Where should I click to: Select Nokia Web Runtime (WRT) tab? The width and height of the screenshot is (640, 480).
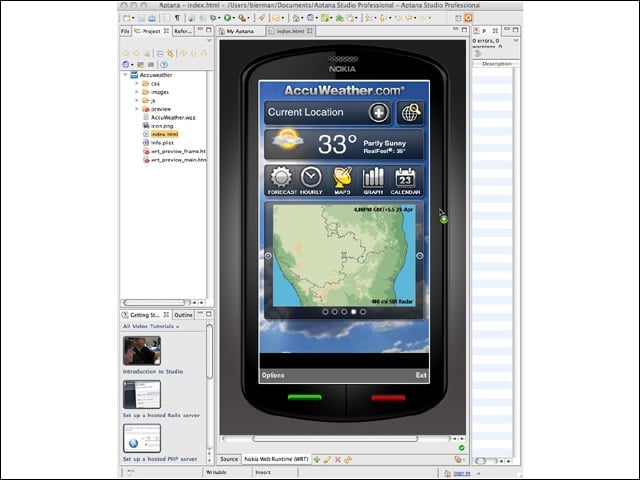276,459
